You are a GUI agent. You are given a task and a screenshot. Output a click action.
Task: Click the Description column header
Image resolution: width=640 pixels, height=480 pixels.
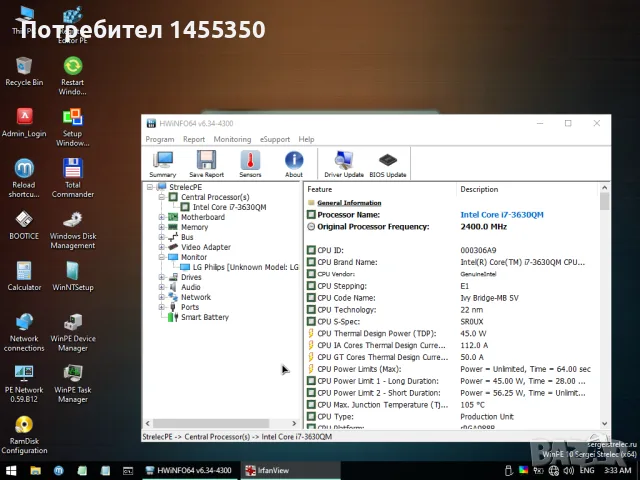(x=528, y=189)
